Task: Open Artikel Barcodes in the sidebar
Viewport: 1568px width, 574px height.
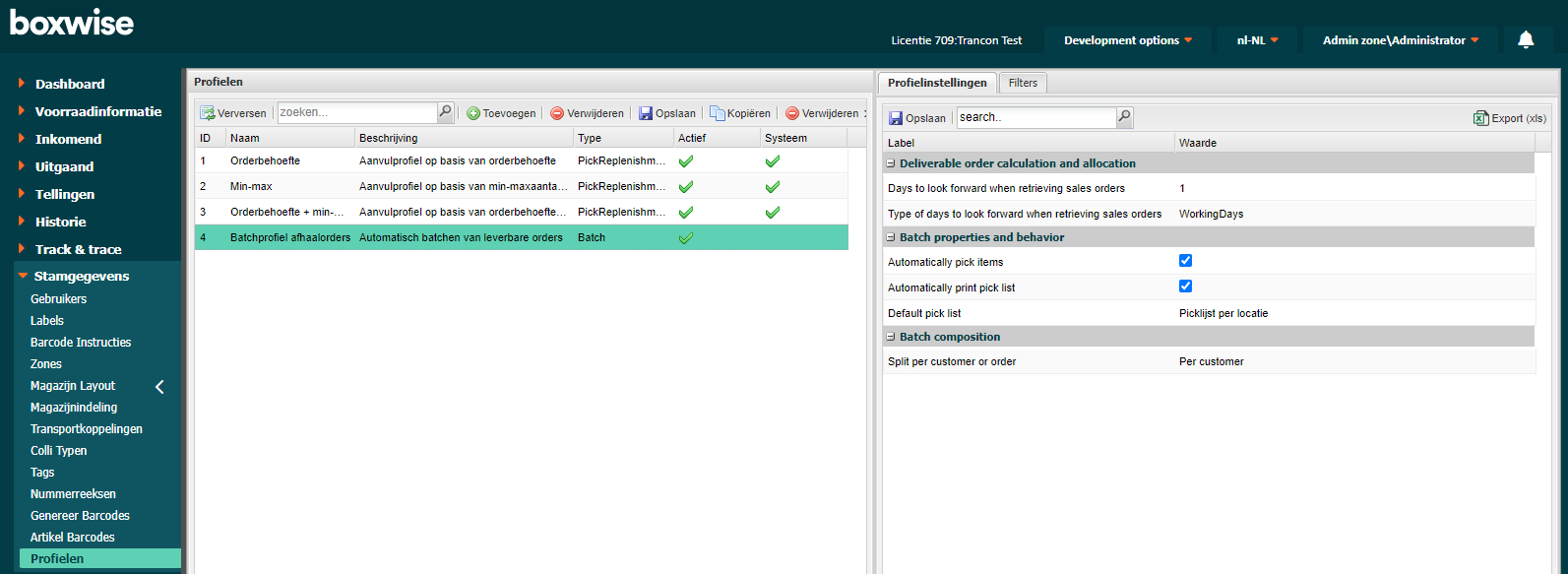Action: [x=73, y=537]
